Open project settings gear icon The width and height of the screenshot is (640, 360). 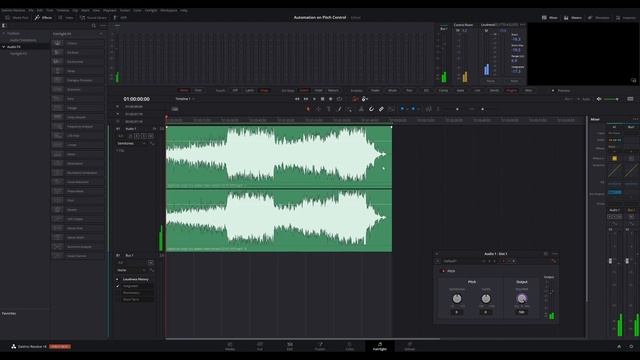631,346
